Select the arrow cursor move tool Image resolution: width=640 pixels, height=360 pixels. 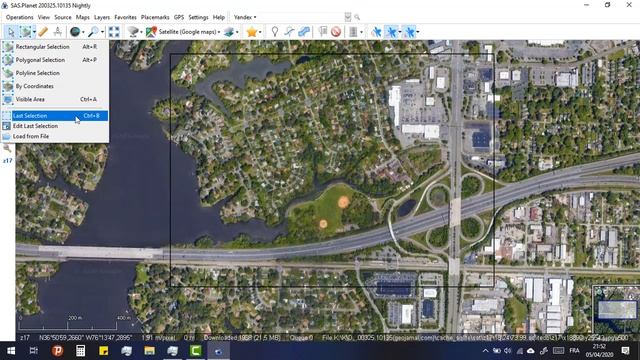tap(11, 31)
